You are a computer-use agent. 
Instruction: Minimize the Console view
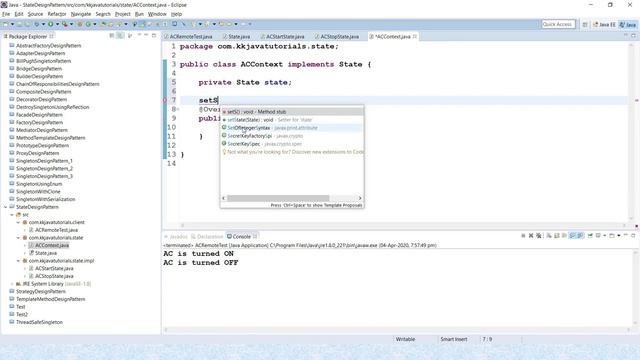point(626,235)
